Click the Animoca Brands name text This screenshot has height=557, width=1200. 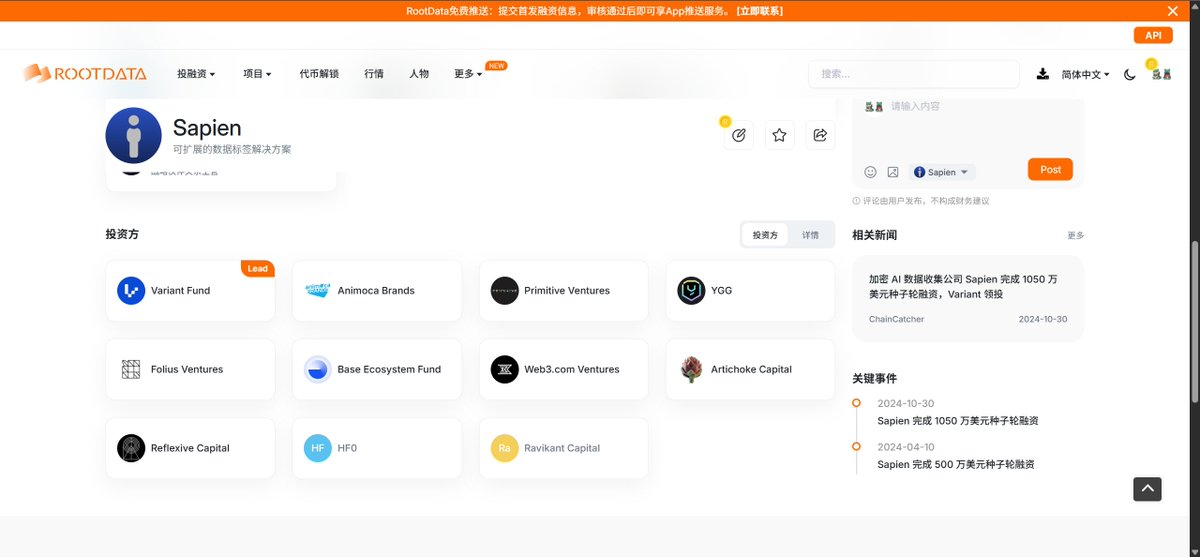click(376, 291)
